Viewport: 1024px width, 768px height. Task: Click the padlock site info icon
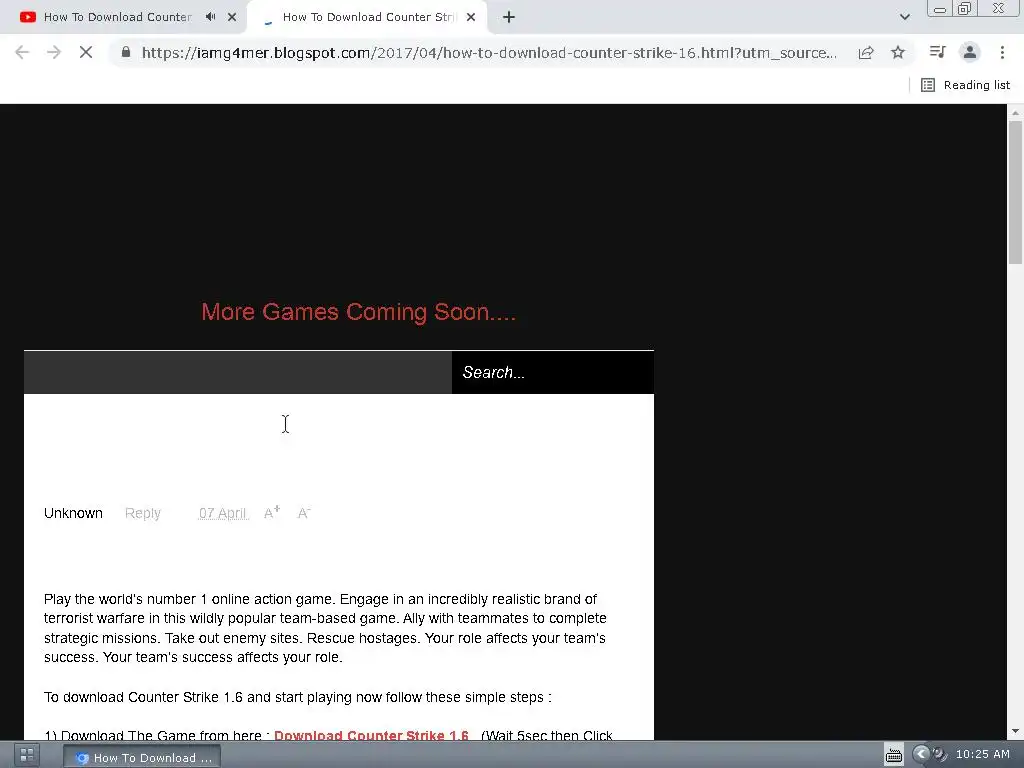[126, 52]
